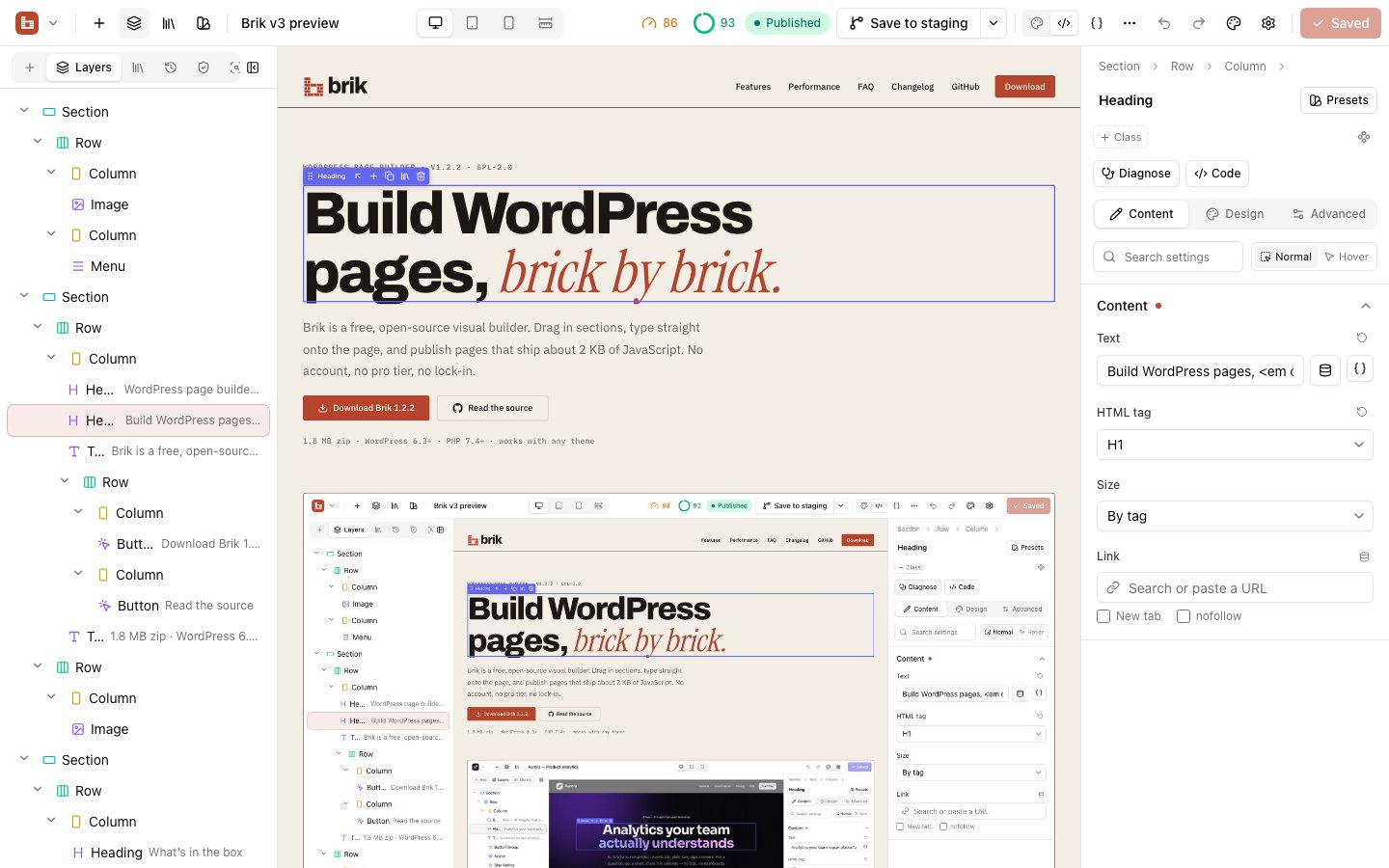Enable the New tab checkbox
The image size is (1389, 868).
pyautogui.click(x=1103, y=616)
